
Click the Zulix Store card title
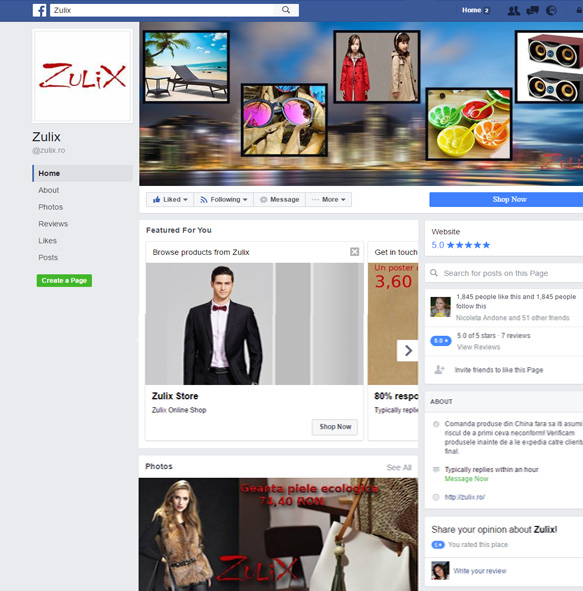click(175, 396)
